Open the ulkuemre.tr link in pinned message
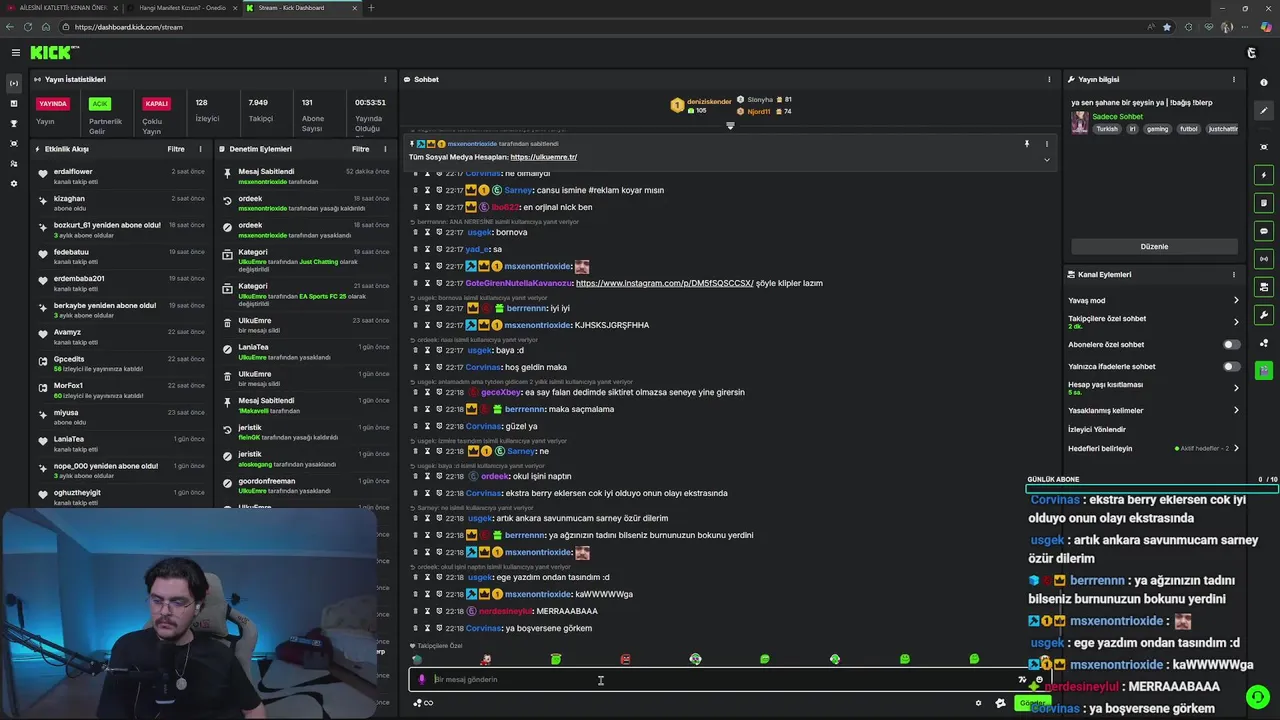1280x720 pixels. pyautogui.click(x=544, y=157)
